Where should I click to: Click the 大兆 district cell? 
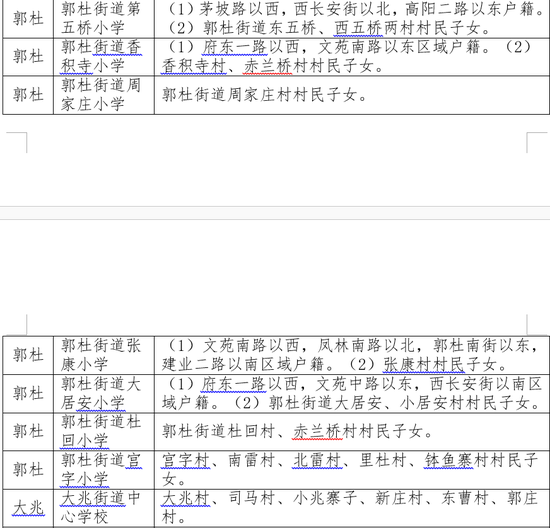pyautogui.click(x=28, y=508)
